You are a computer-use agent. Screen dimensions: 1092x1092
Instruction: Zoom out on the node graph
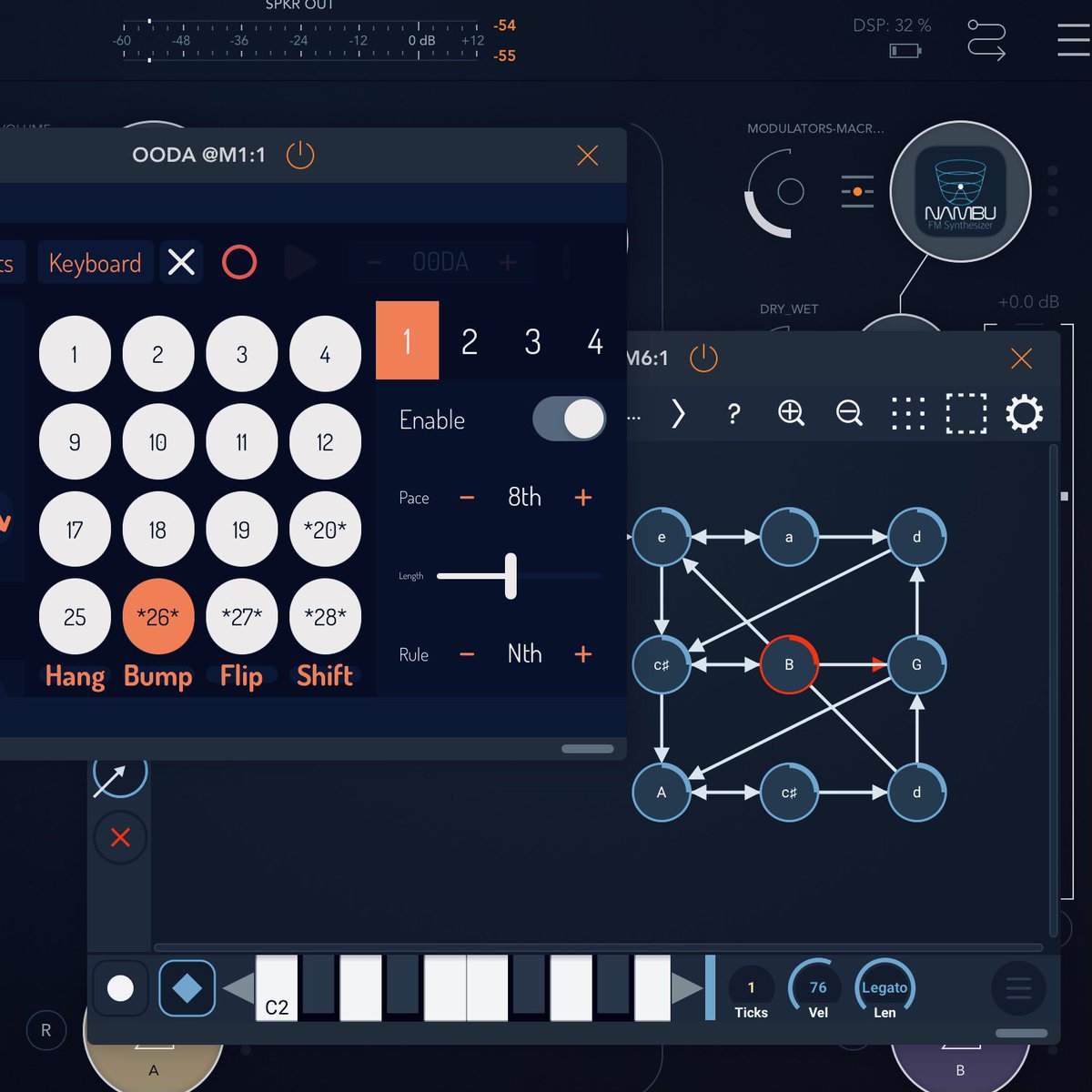click(849, 413)
